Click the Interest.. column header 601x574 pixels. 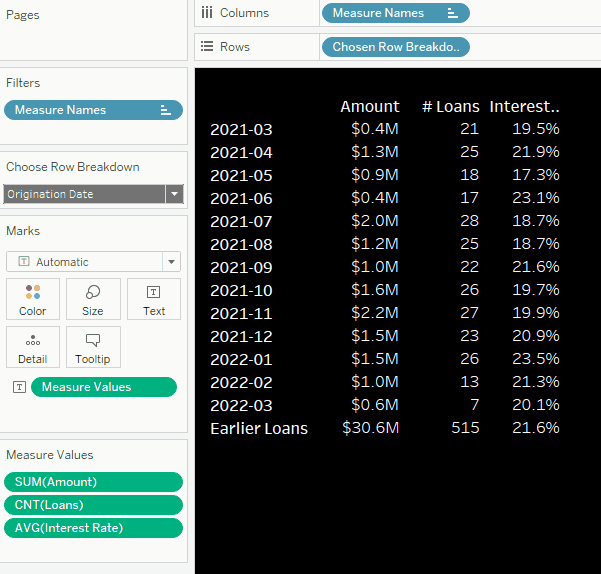pyautogui.click(x=524, y=107)
